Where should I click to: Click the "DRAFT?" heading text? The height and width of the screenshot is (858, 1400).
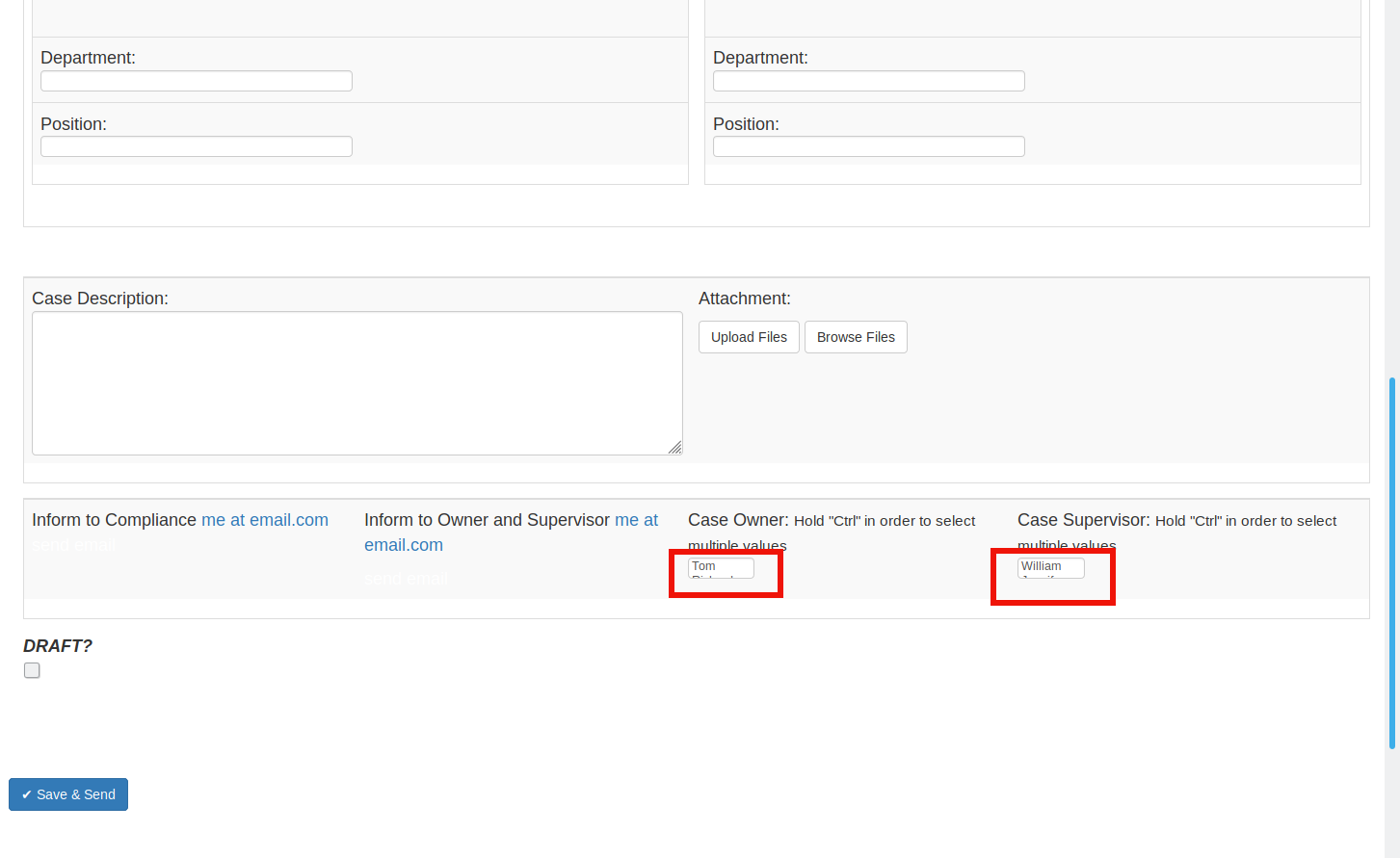58,646
